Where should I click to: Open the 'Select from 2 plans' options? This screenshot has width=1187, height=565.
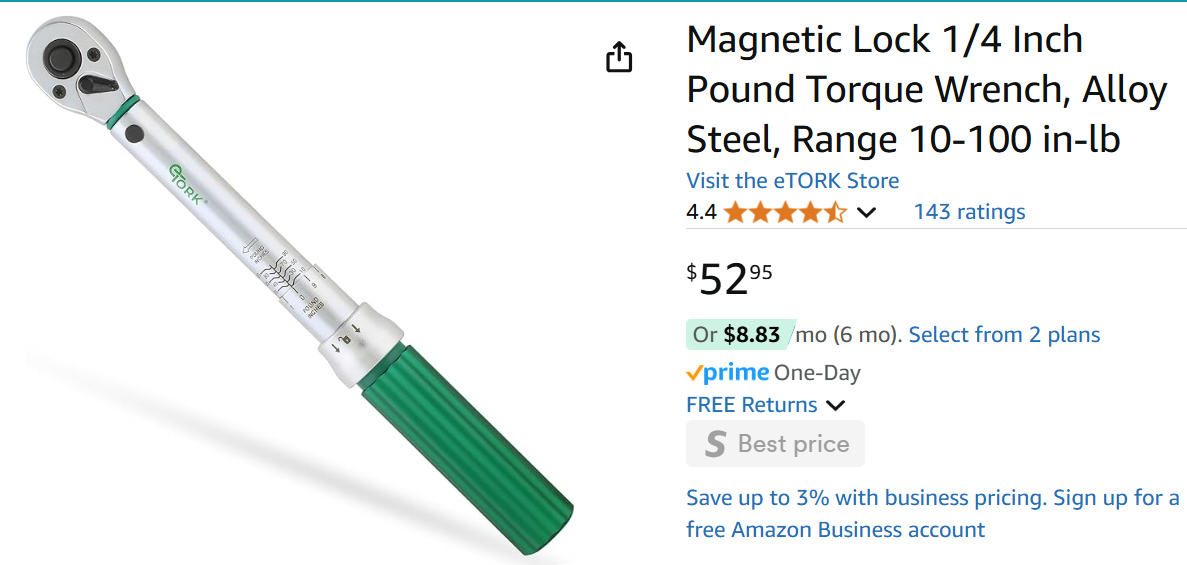pyautogui.click(x=1004, y=334)
